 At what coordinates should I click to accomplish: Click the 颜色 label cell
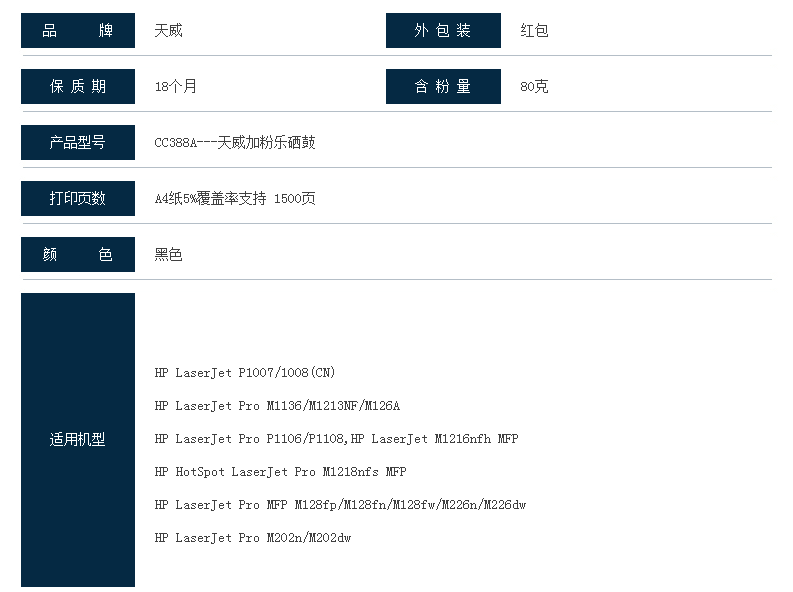[78, 254]
